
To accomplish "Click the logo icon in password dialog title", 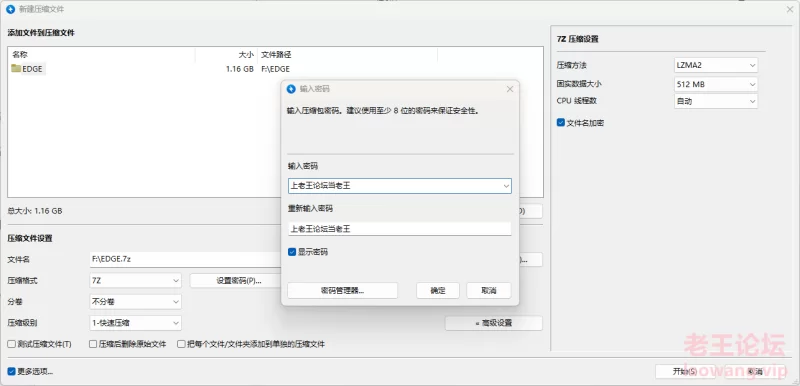I will pyautogui.click(x=291, y=89).
